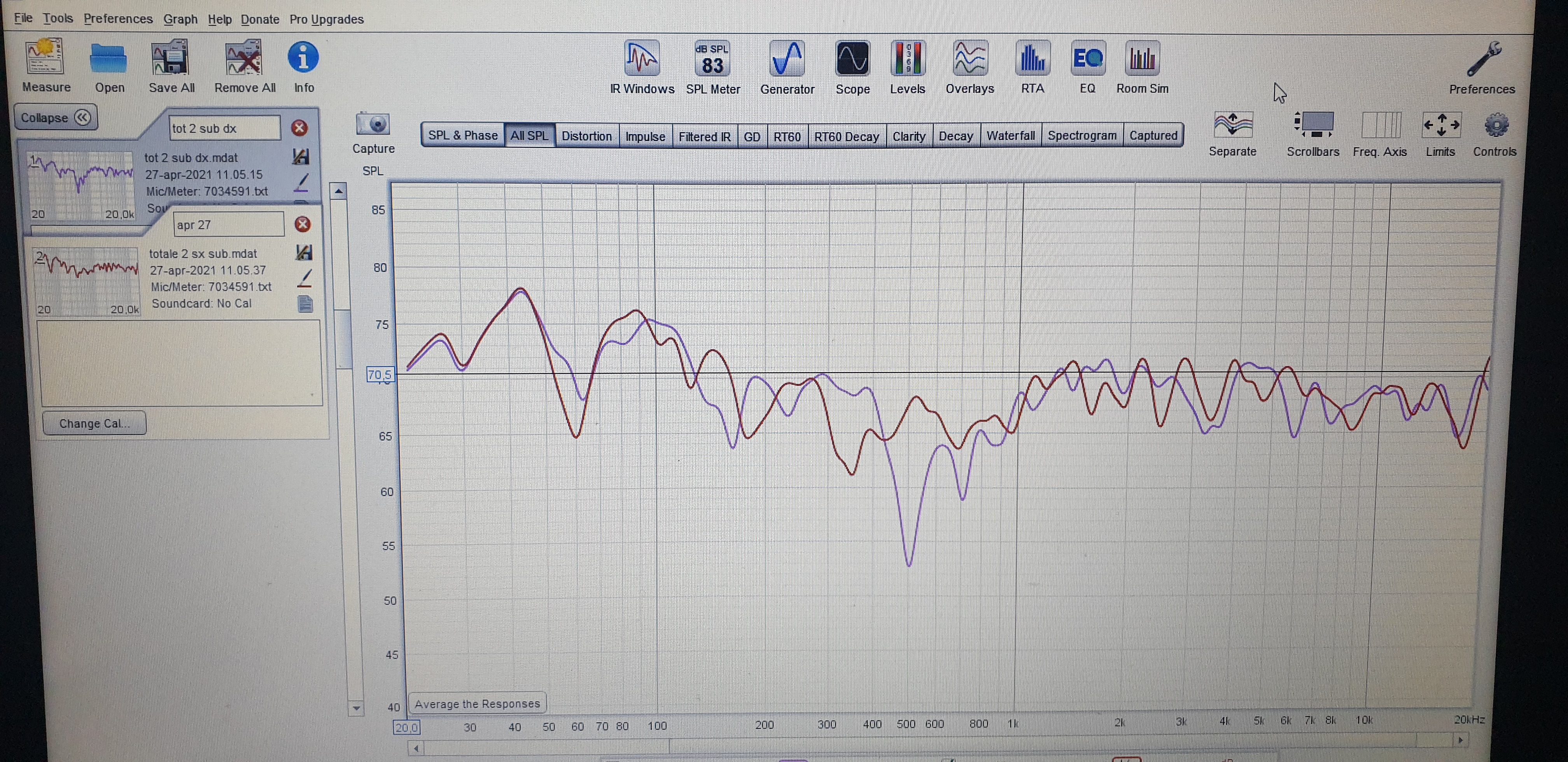
Task: Open the Preferences menu
Action: click(118, 19)
